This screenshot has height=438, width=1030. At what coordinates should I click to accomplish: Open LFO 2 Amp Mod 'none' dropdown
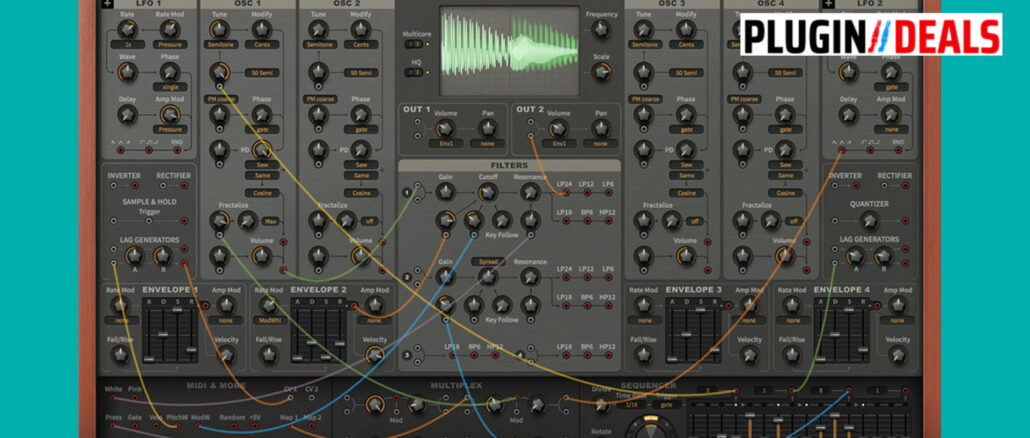point(891,129)
